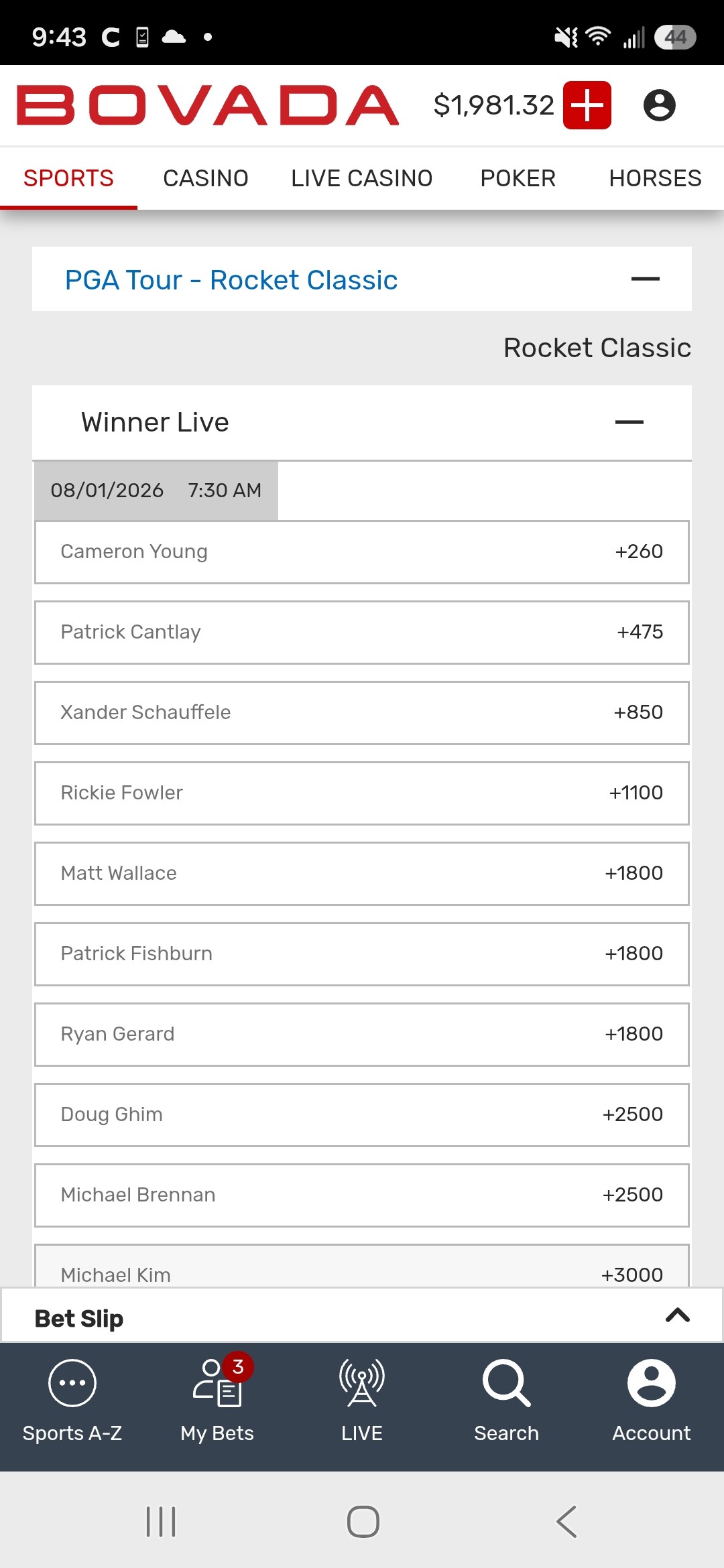Image resolution: width=724 pixels, height=1568 pixels.
Task: Collapse the Winner Live market
Action: (x=629, y=422)
